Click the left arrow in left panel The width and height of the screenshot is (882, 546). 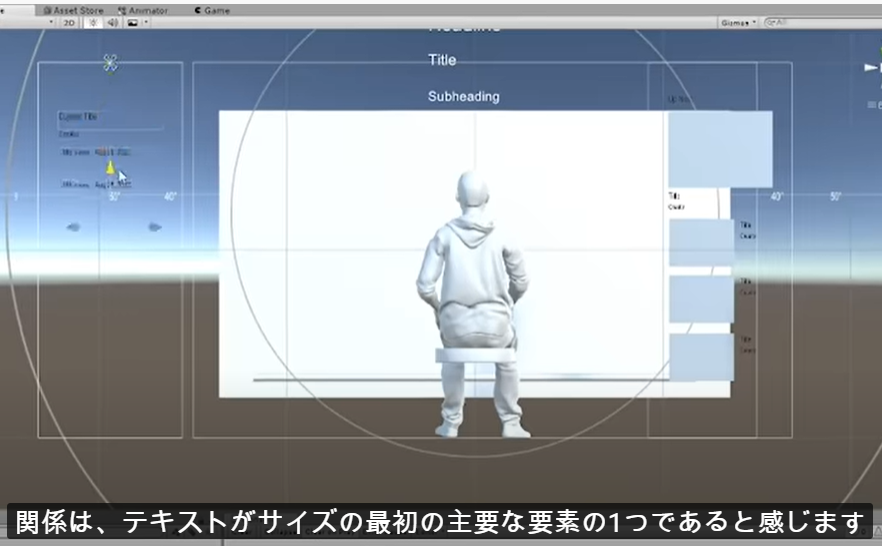[x=73, y=227]
